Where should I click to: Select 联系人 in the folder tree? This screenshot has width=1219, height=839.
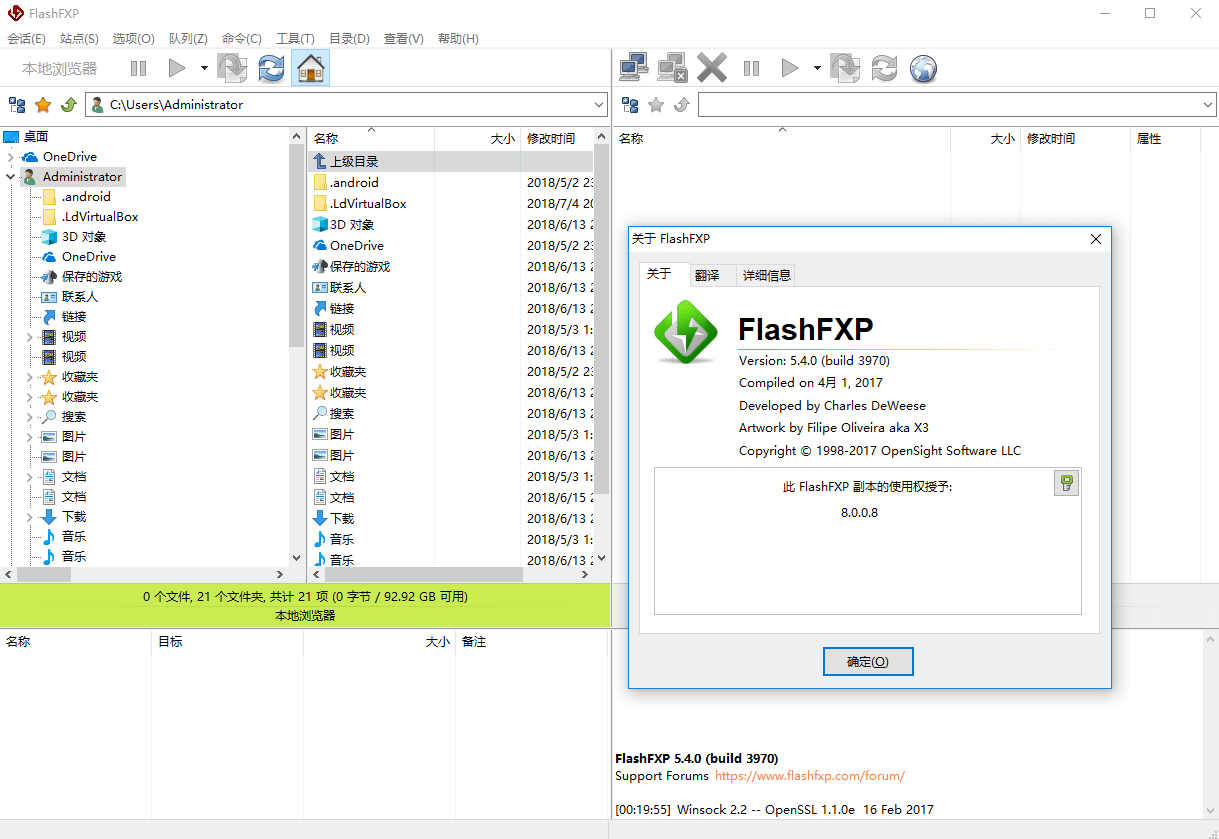pos(80,297)
